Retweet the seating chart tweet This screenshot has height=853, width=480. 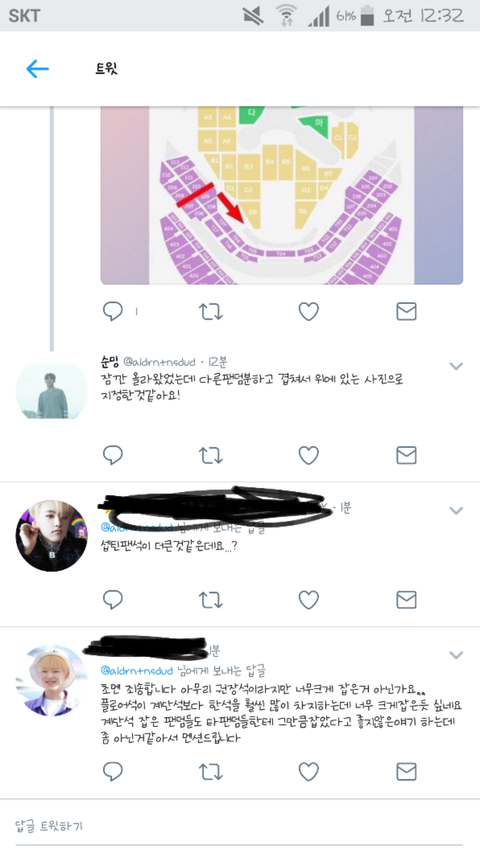(x=210, y=311)
